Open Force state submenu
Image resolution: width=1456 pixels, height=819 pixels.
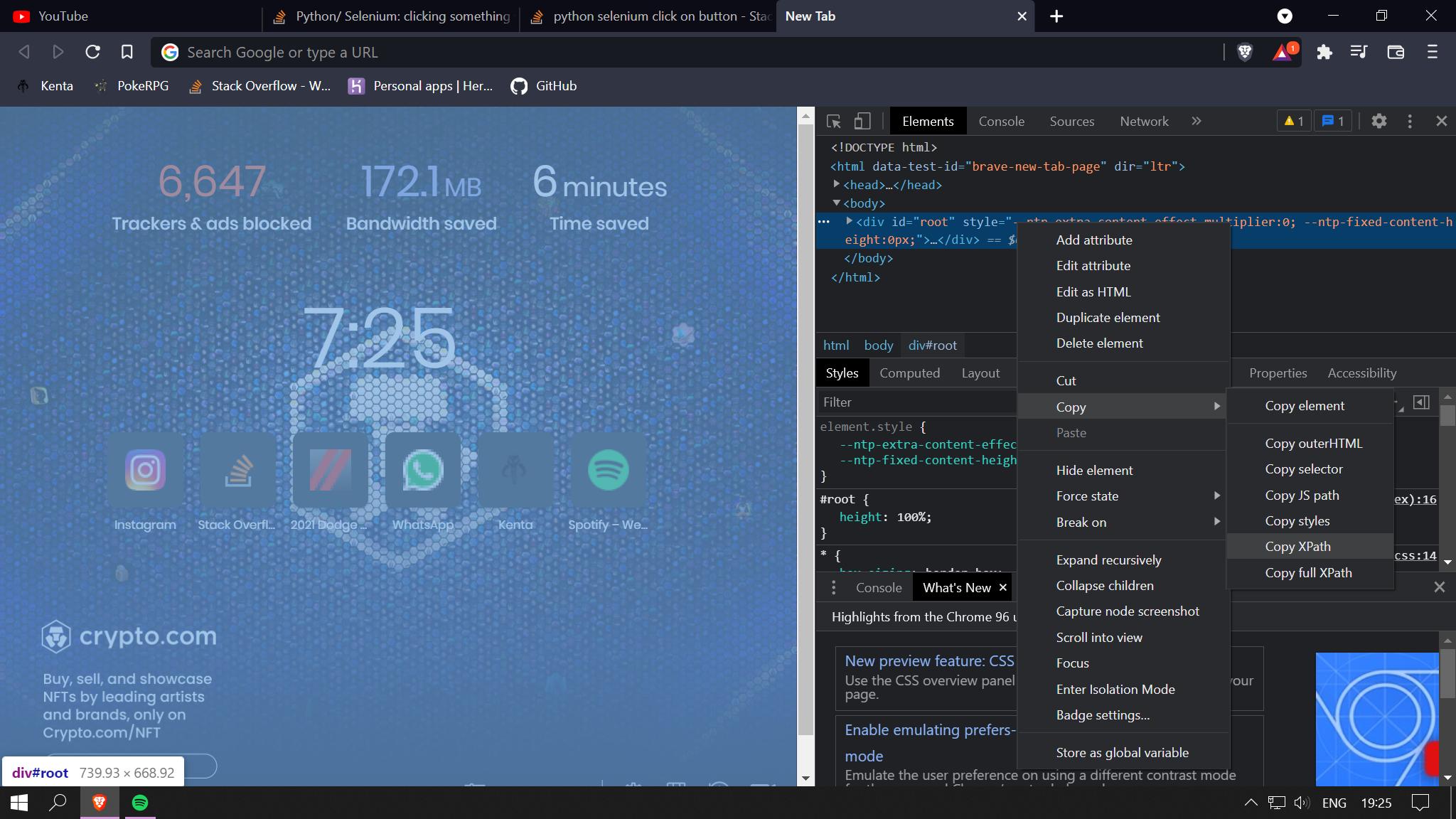point(1123,496)
